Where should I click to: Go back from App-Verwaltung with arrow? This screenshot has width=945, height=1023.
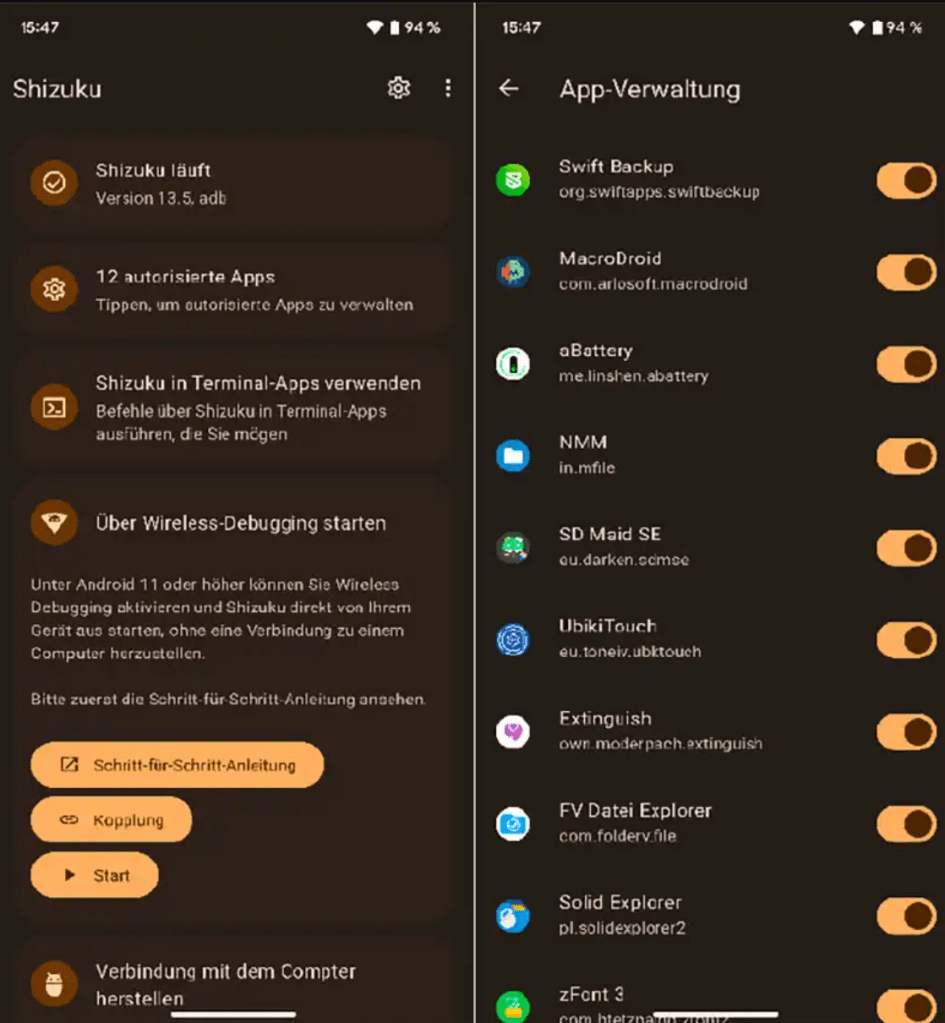(509, 88)
